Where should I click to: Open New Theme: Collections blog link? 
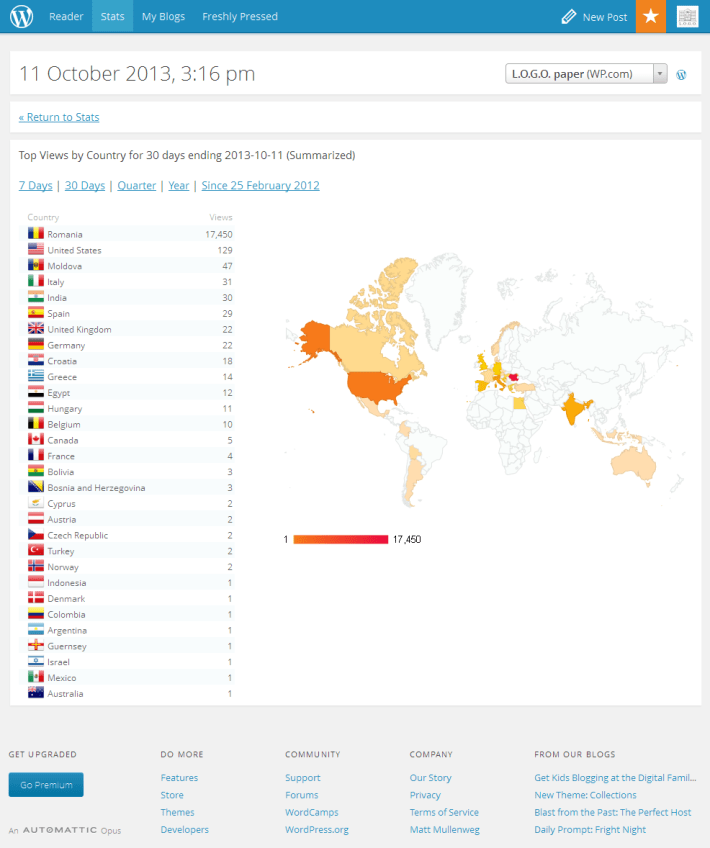(x=585, y=794)
